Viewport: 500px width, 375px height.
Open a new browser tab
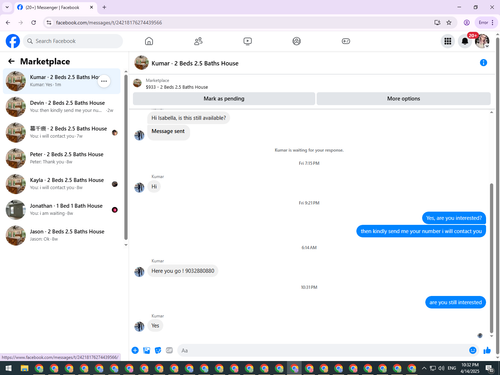[x=104, y=7]
